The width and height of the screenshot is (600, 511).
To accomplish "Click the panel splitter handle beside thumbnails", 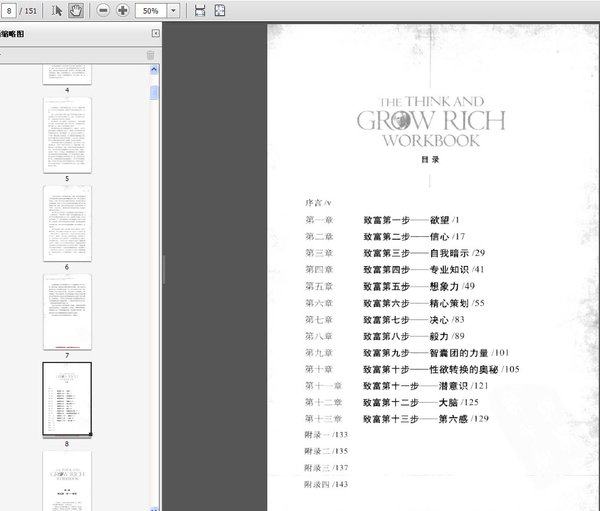I will click(x=164, y=269).
